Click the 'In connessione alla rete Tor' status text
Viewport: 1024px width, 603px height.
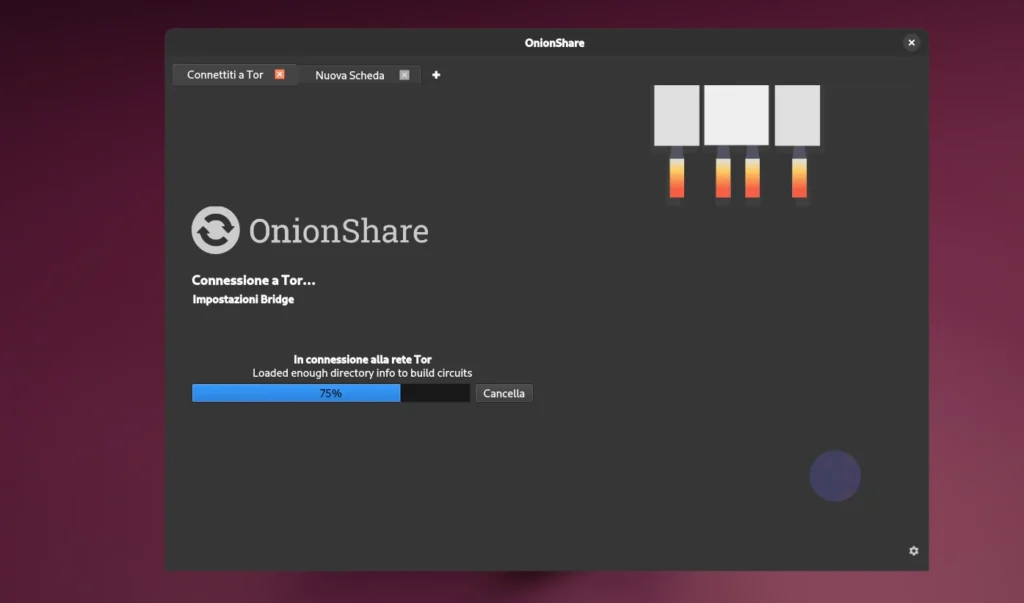tap(362, 358)
